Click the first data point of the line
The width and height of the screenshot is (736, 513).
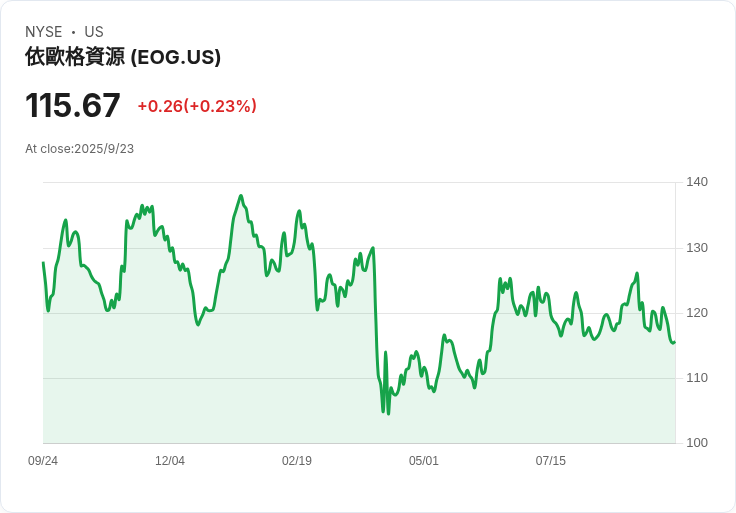(43, 263)
